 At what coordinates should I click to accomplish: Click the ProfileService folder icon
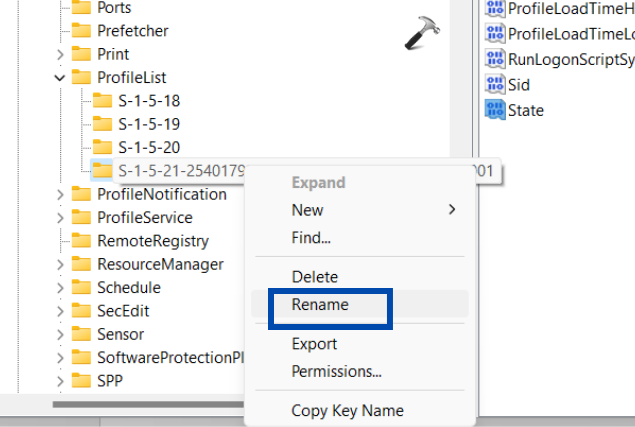[x=81, y=217]
